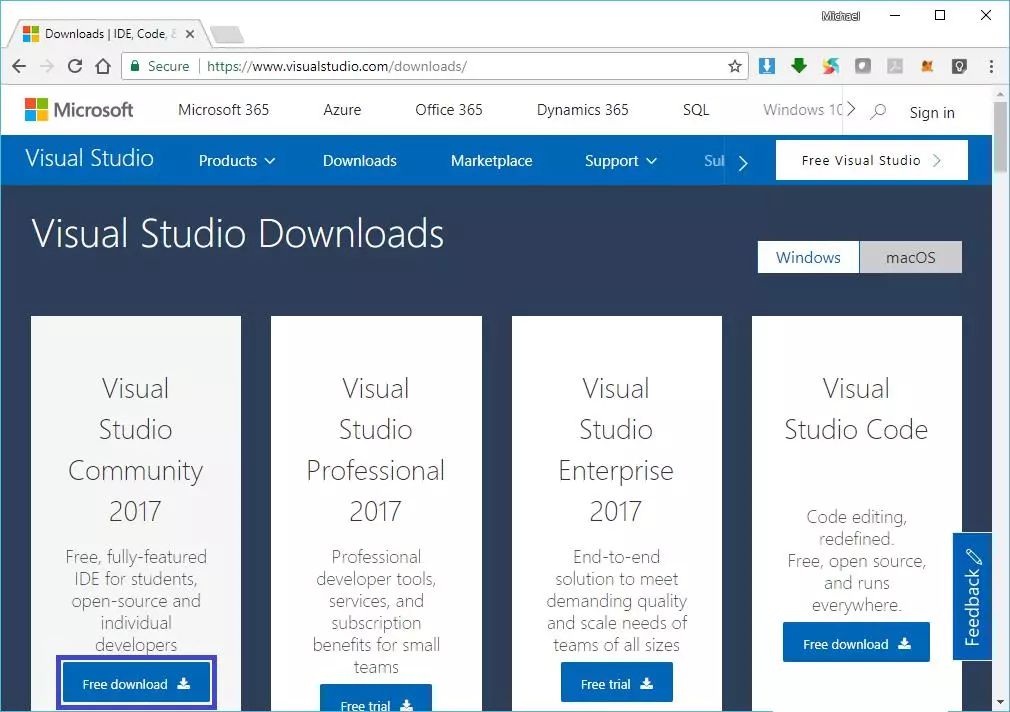Open SQL menu item
The height and width of the screenshot is (712, 1010).
point(696,110)
